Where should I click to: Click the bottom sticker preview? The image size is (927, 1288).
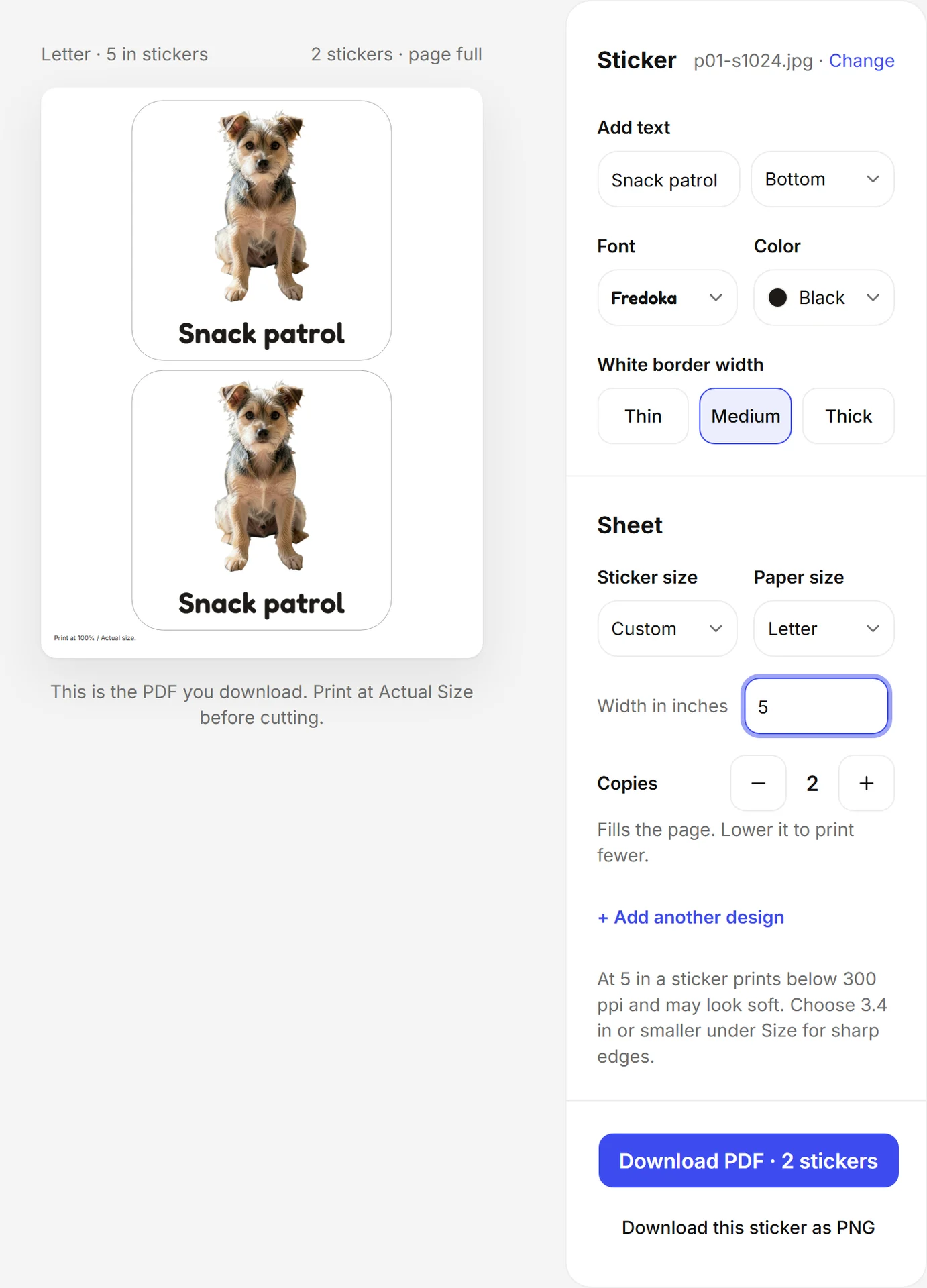coord(262,500)
